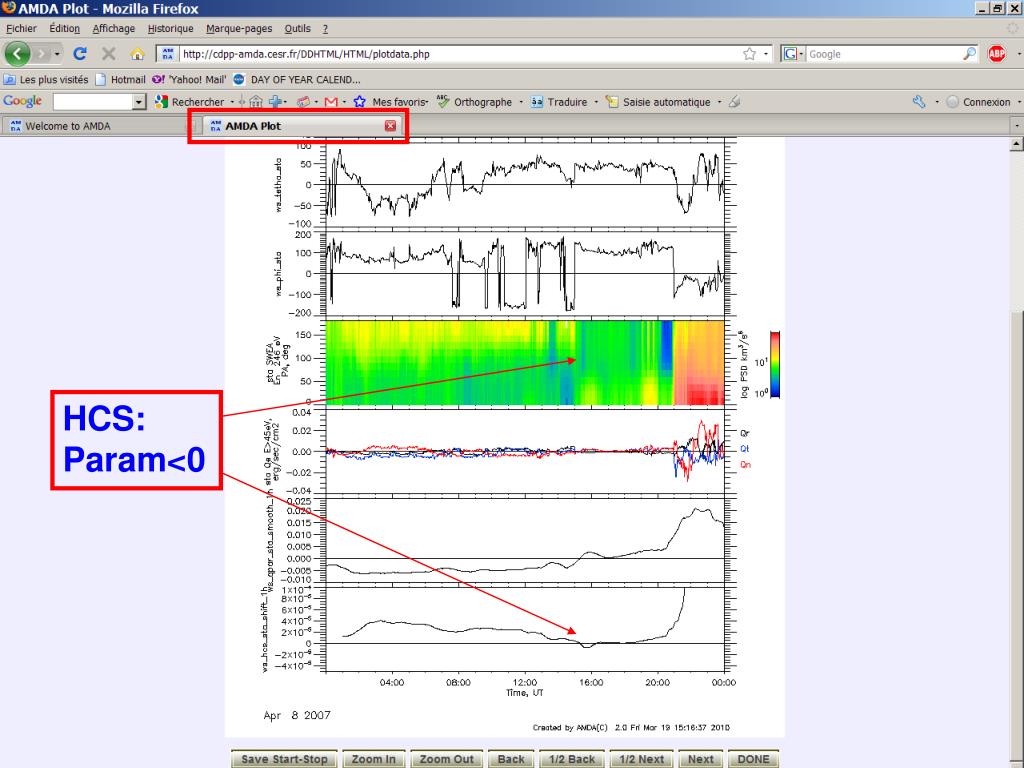Open the history dropdown beside Forward arrow
Viewport: 1024px width, 768px height.
(57, 54)
